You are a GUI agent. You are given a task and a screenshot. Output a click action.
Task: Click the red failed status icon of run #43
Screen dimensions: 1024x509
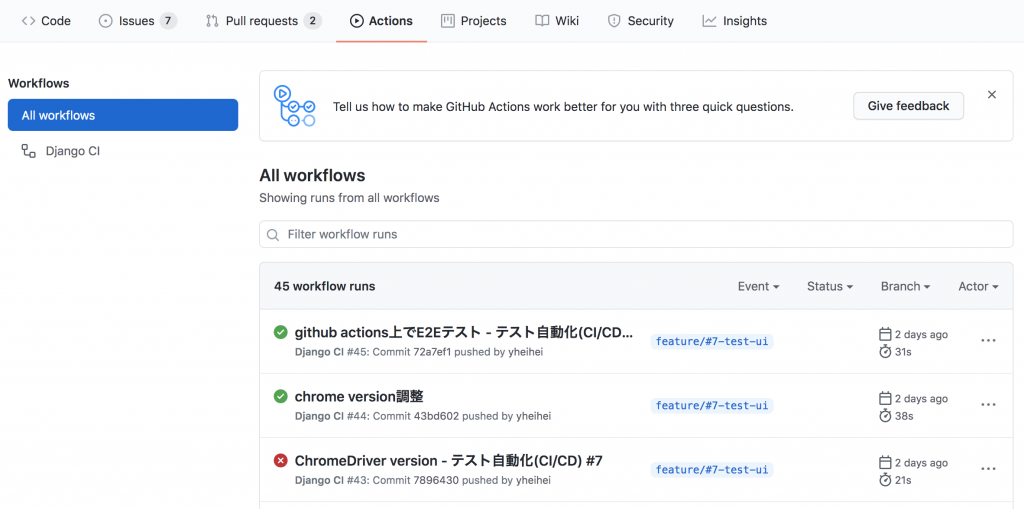coord(280,461)
